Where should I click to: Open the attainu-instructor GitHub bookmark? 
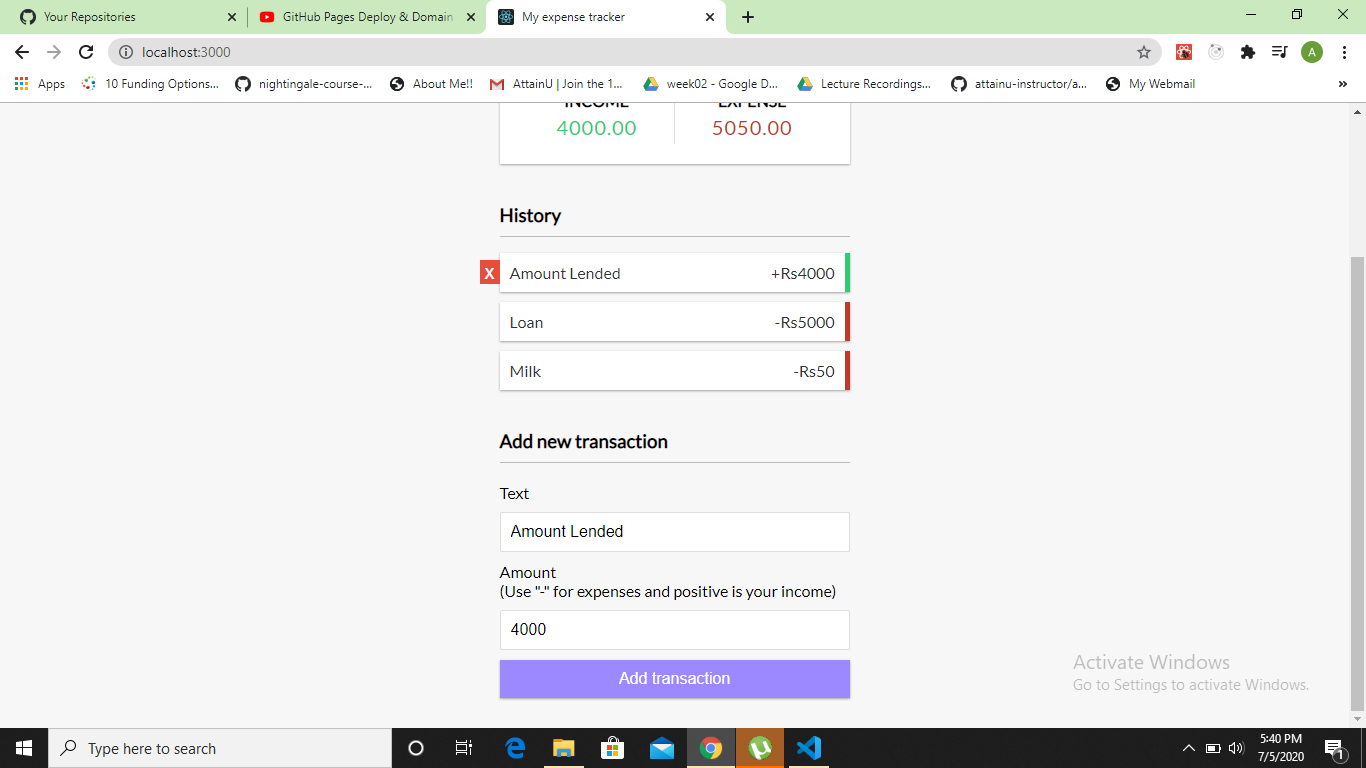(x=1019, y=84)
